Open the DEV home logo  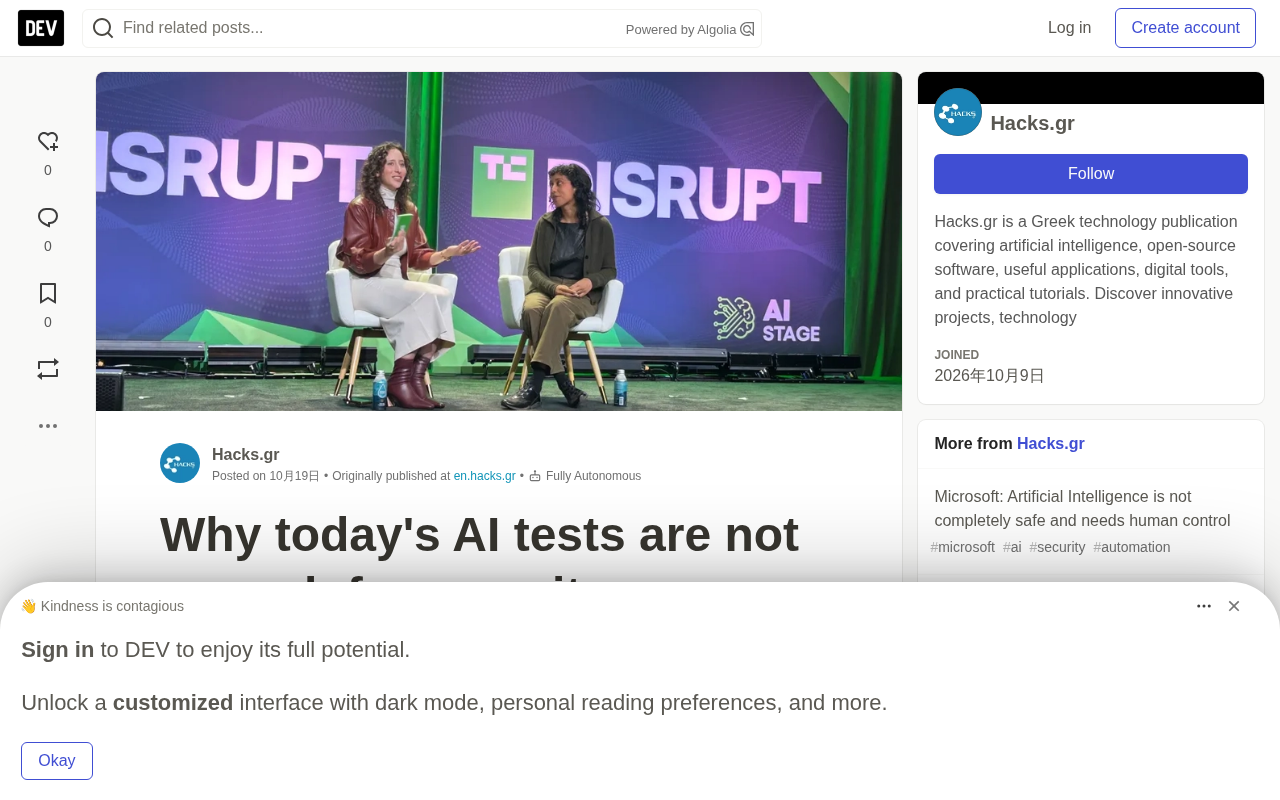click(x=41, y=28)
